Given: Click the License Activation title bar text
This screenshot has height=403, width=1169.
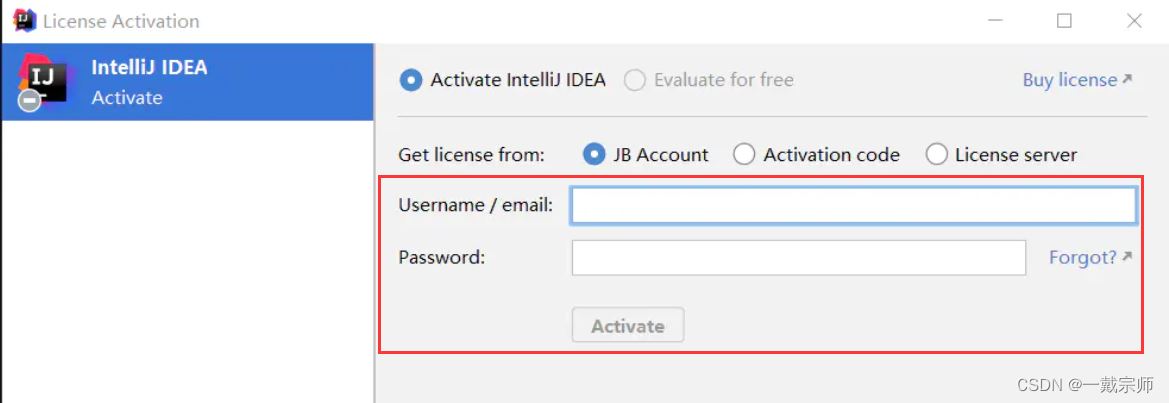Looking at the screenshot, I should click(121, 21).
